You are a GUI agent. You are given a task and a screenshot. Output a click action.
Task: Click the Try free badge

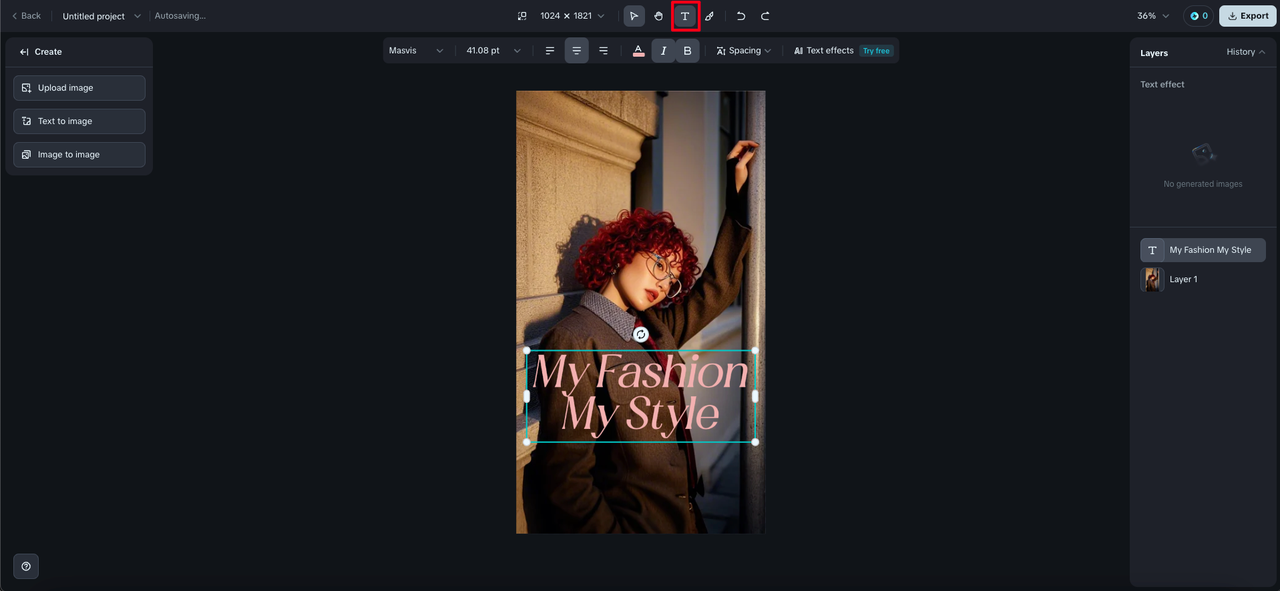[876, 51]
